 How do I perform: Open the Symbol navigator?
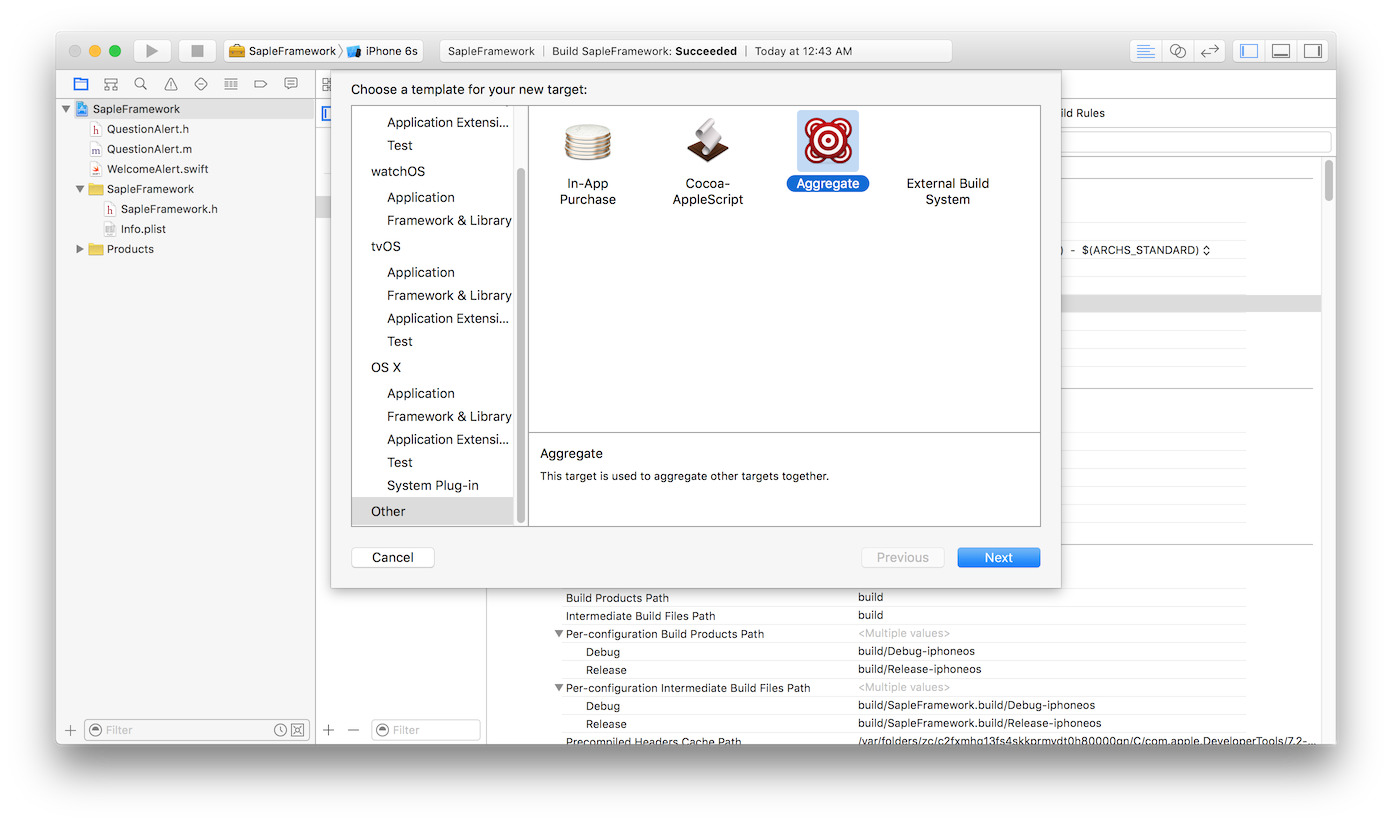pyautogui.click(x=111, y=84)
